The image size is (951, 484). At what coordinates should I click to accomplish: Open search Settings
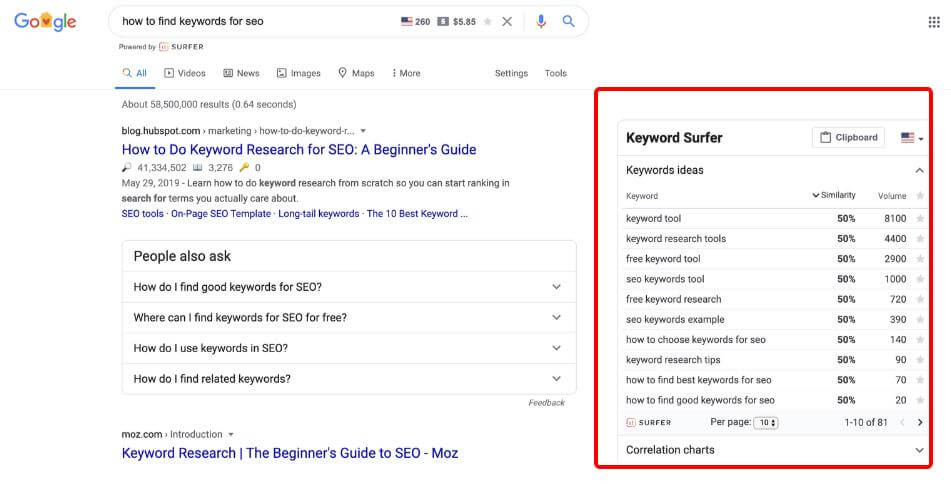[511, 73]
